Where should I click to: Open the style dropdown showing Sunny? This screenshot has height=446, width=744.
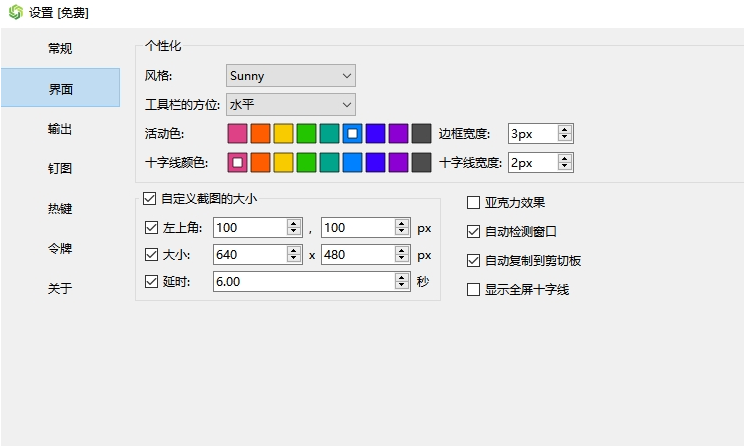[x=291, y=75]
